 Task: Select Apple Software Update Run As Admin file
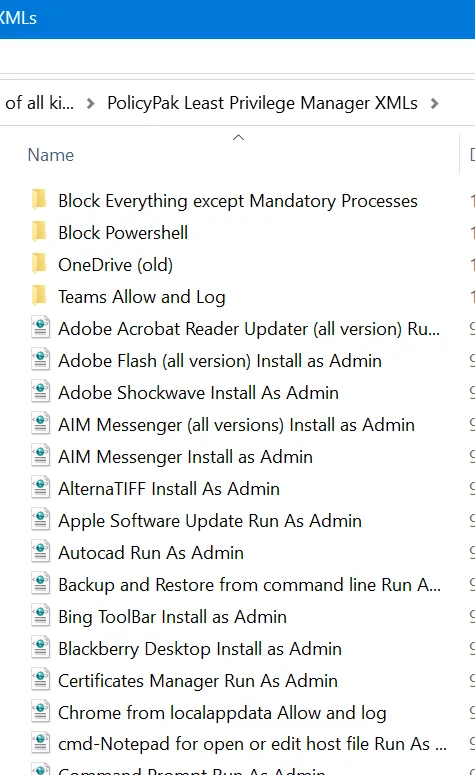pos(210,521)
